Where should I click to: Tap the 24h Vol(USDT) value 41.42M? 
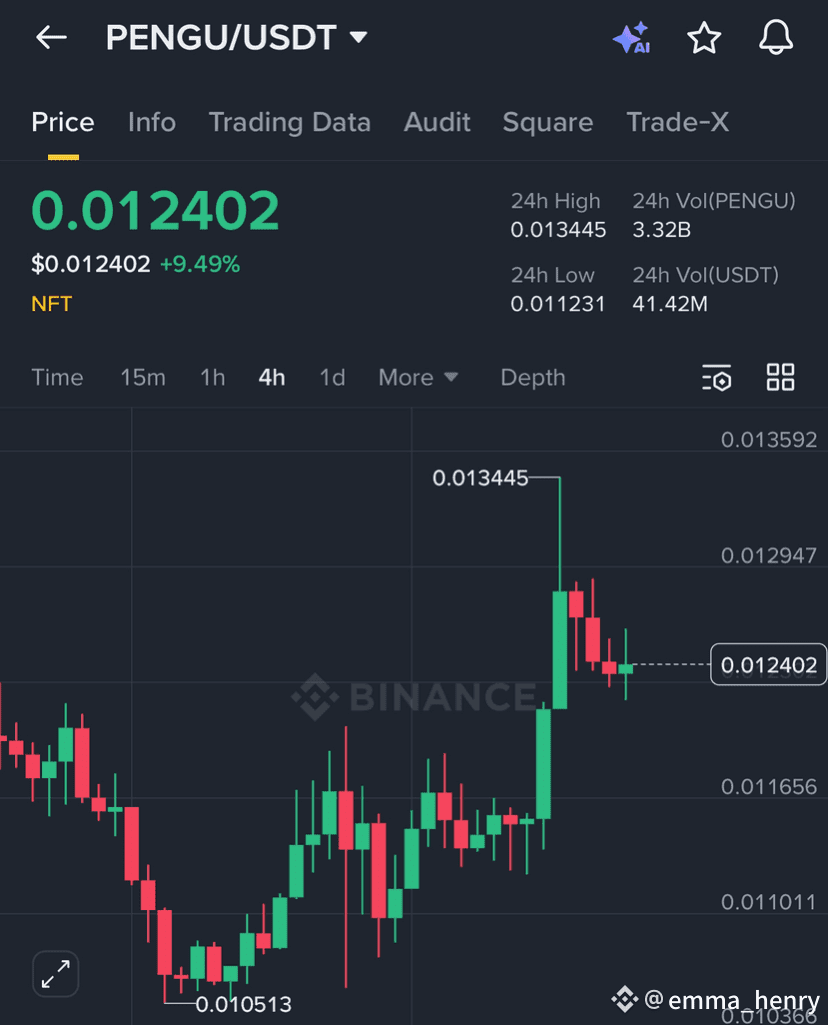(x=670, y=304)
